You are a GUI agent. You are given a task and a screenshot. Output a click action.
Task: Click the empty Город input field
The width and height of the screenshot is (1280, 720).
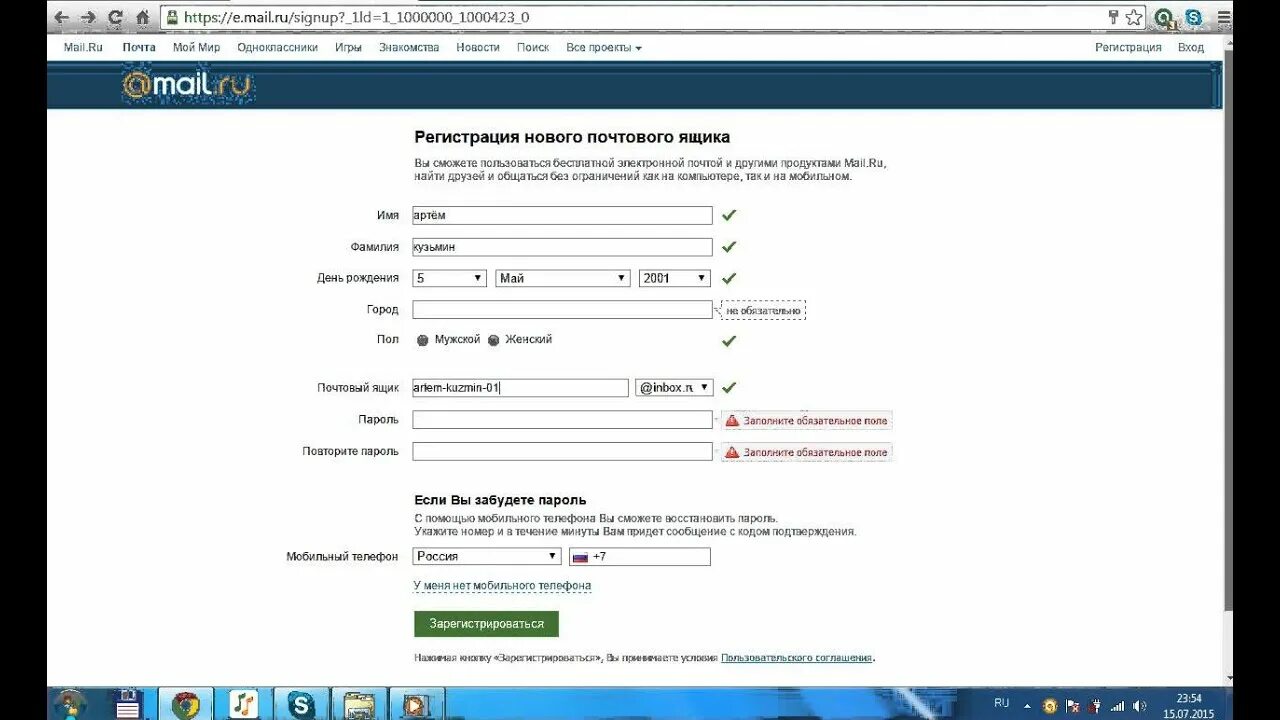pos(562,309)
